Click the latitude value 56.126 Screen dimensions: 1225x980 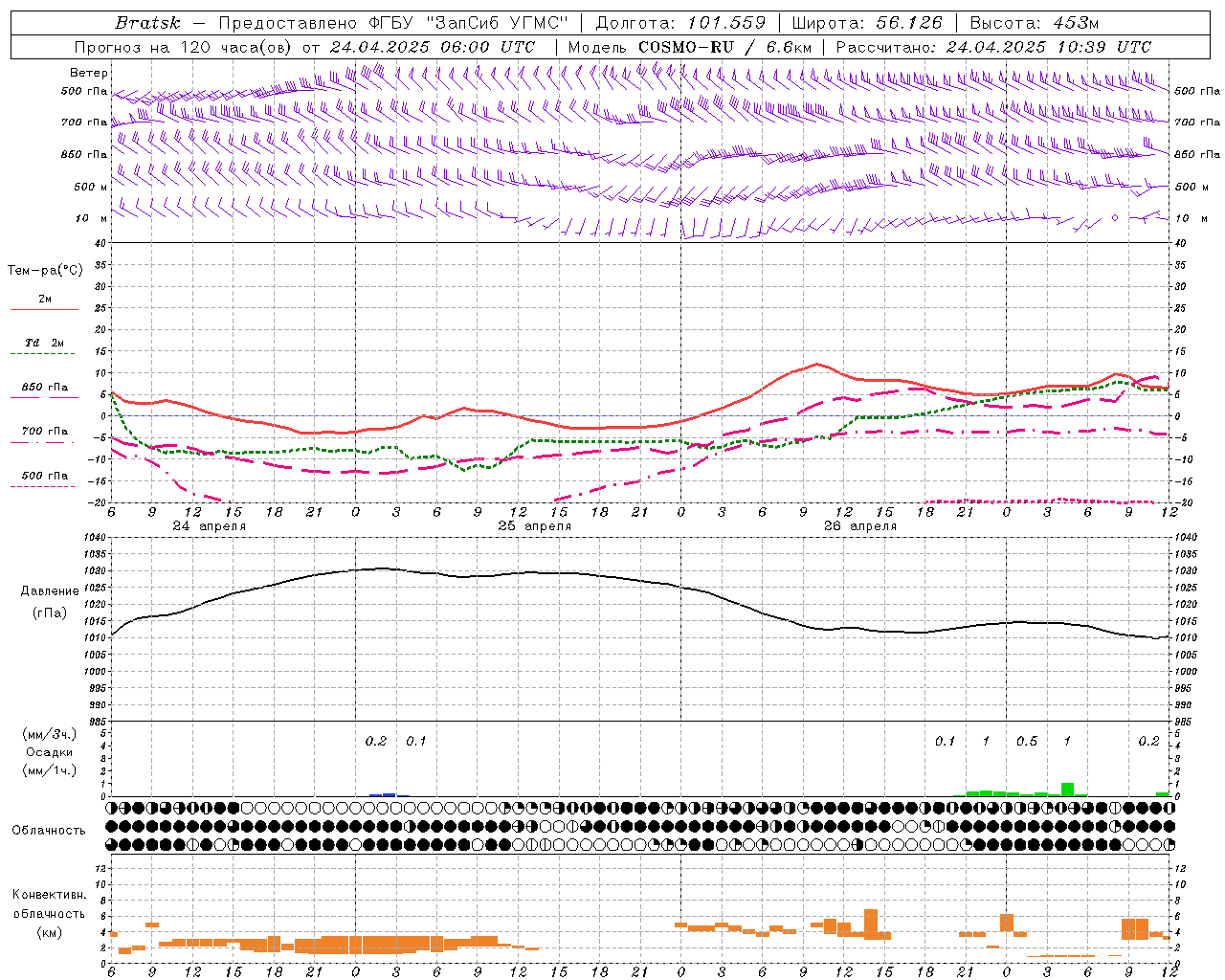click(x=909, y=23)
